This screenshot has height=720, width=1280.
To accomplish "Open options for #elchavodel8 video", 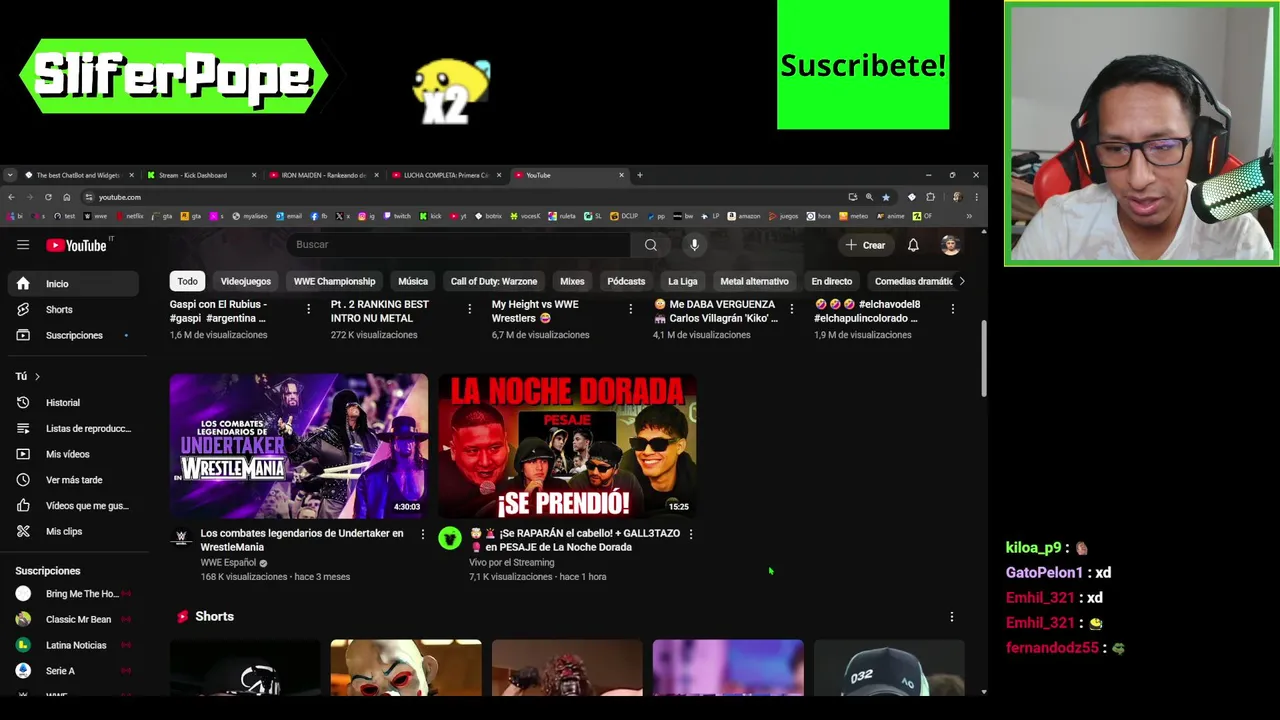I will pyautogui.click(x=952, y=309).
